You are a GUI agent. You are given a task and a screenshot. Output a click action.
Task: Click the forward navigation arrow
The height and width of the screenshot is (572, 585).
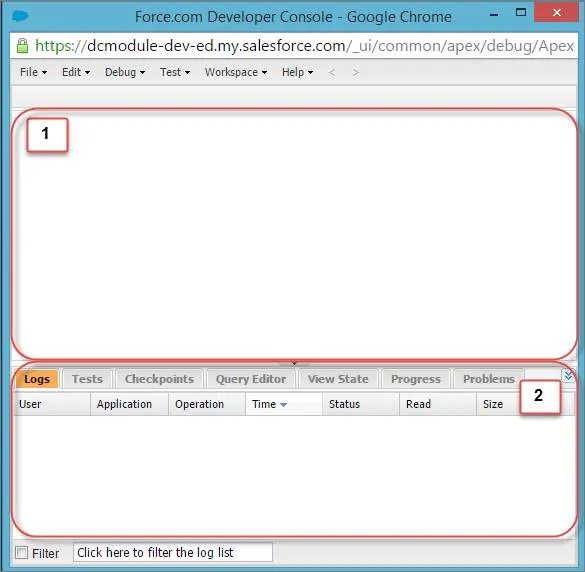tap(356, 72)
